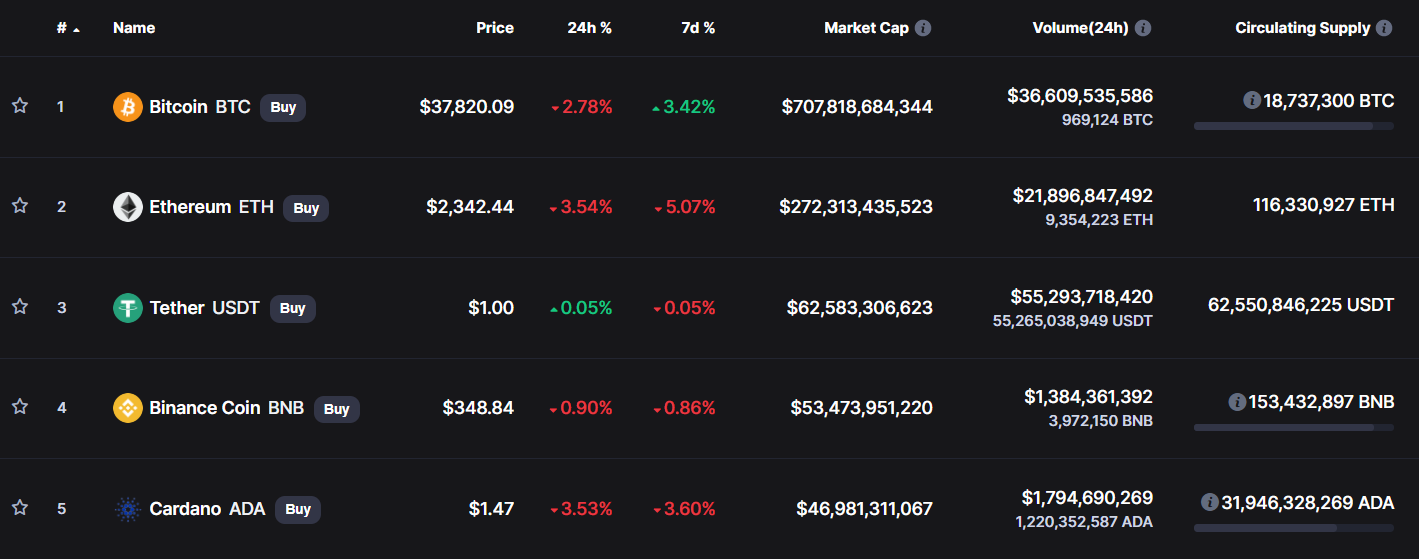Add Cardano to watchlist with star

(19, 508)
